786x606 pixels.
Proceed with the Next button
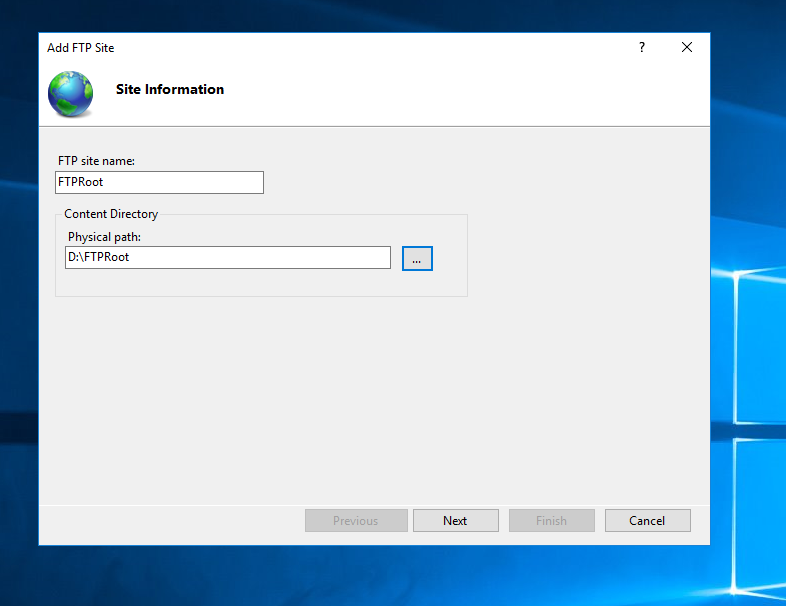pyautogui.click(x=456, y=521)
